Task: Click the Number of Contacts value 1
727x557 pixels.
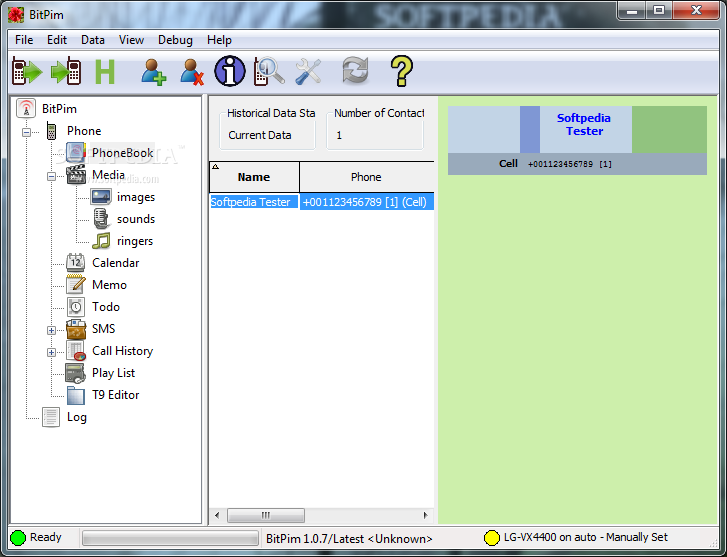Action: pos(339,135)
